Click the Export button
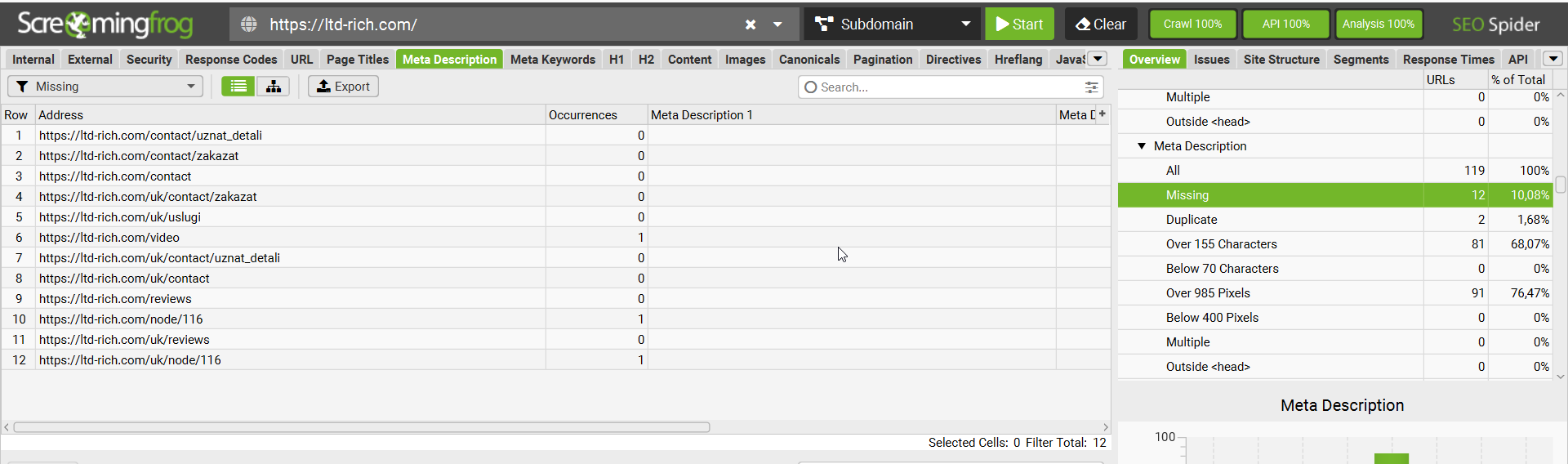This screenshot has width=1568, height=464. click(343, 87)
